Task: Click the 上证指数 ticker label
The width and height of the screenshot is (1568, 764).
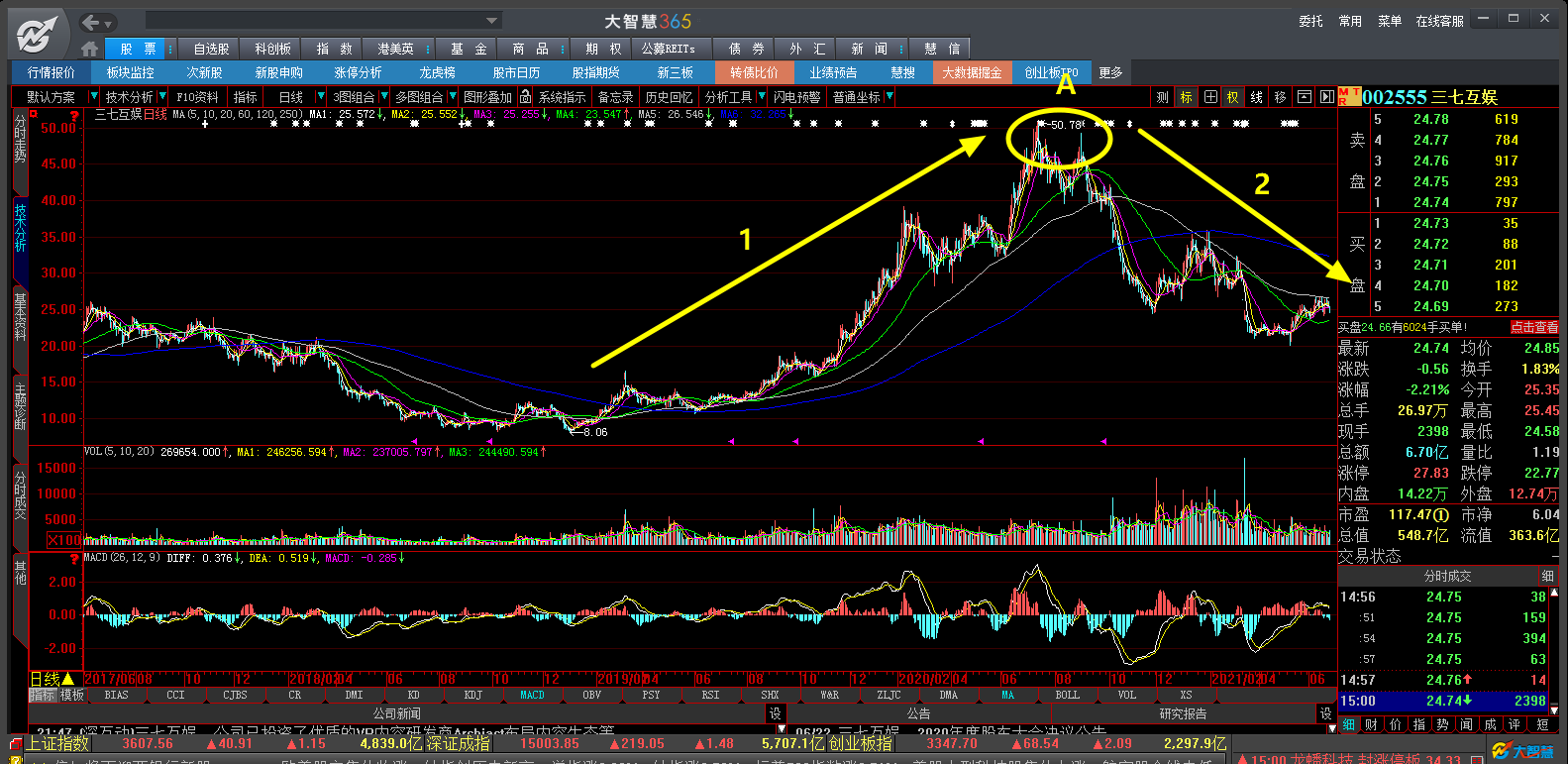Action: click(57, 743)
